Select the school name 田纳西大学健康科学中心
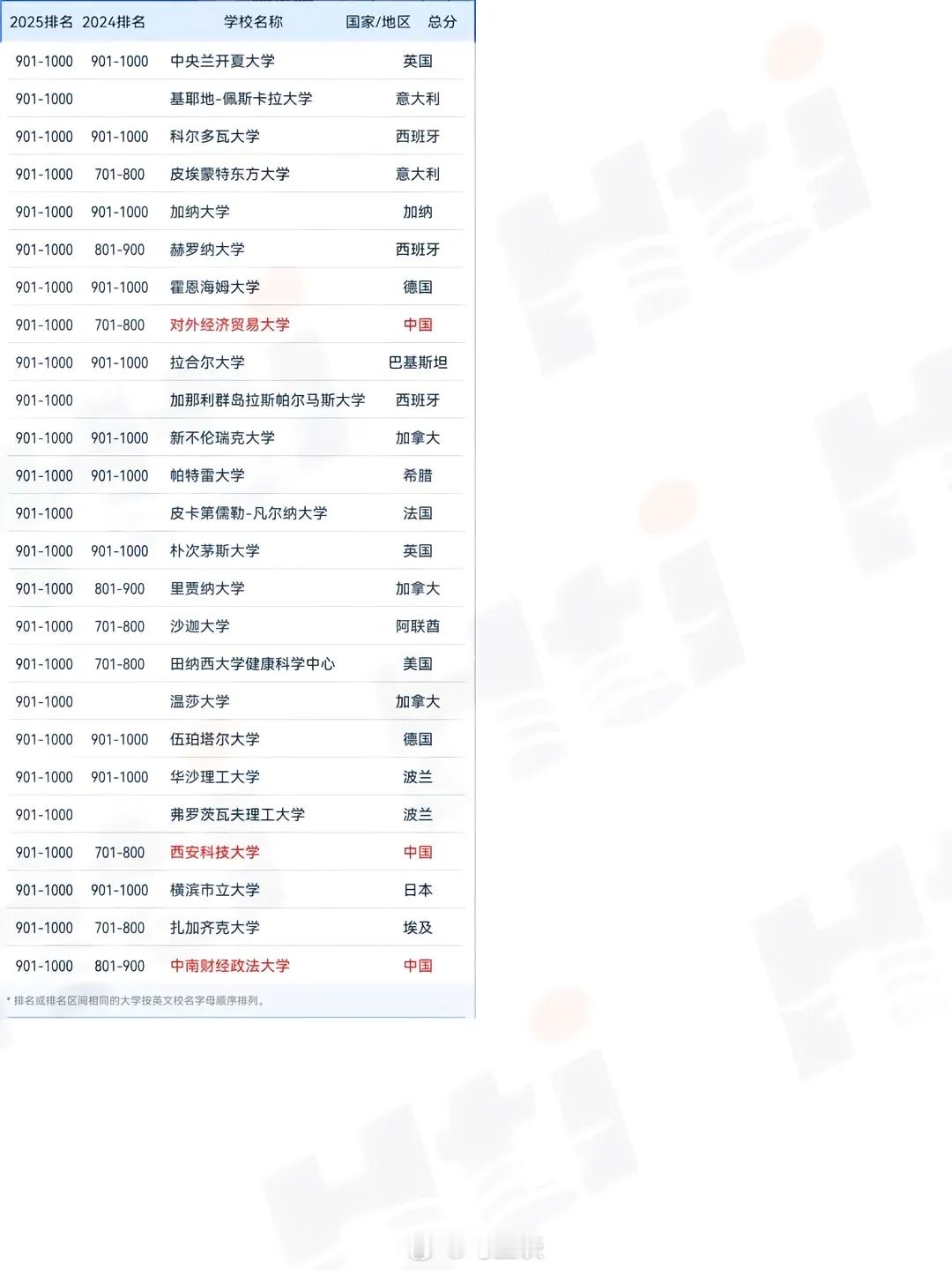Viewport: 952px width, 1270px height. tap(252, 664)
